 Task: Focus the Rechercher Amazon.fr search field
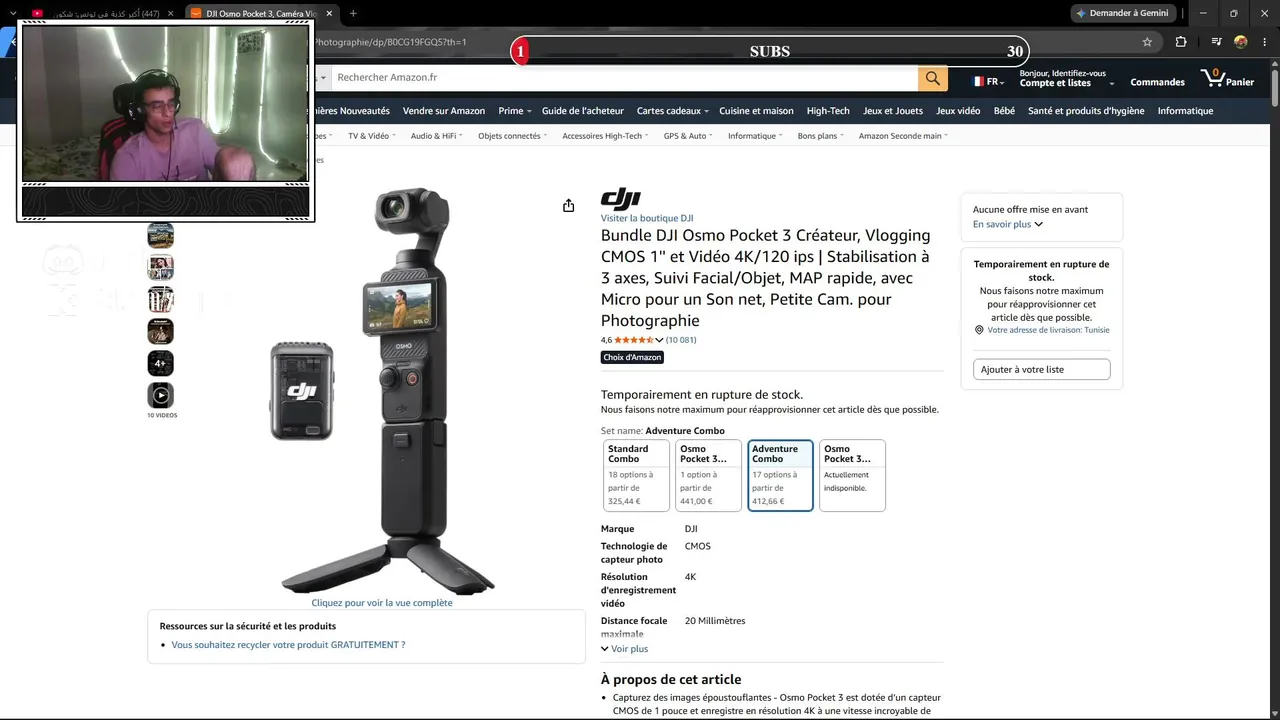point(624,78)
